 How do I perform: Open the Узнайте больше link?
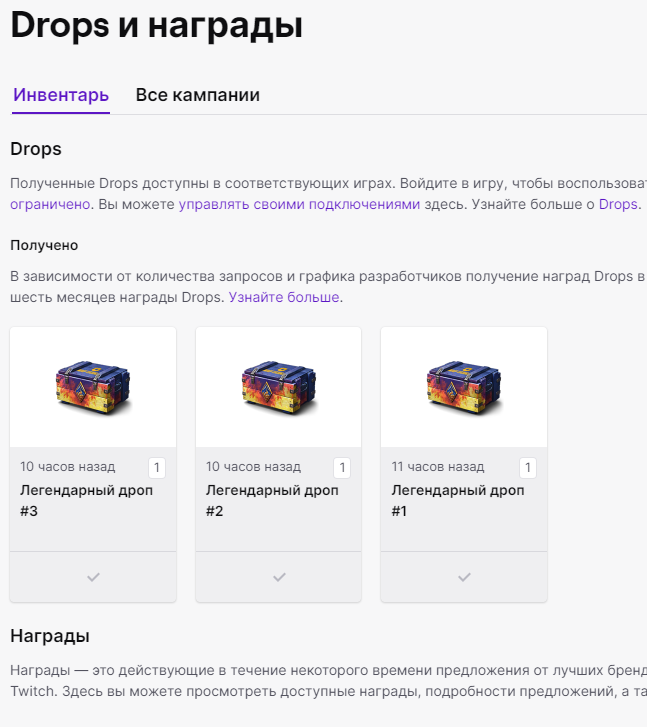click(285, 297)
